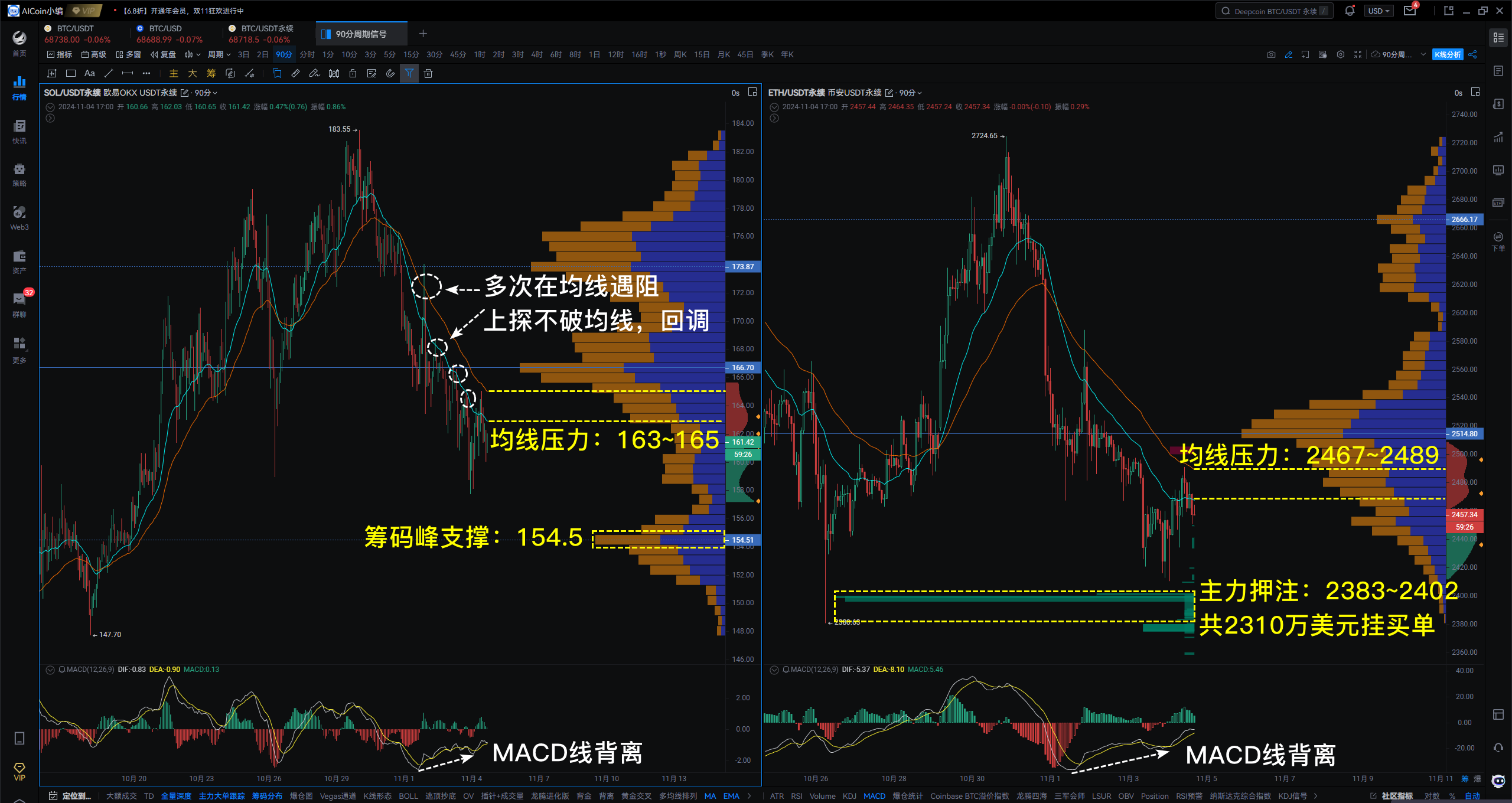Take a chart screenshot with the camera icon
The image size is (1512, 803).
click(1272, 54)
